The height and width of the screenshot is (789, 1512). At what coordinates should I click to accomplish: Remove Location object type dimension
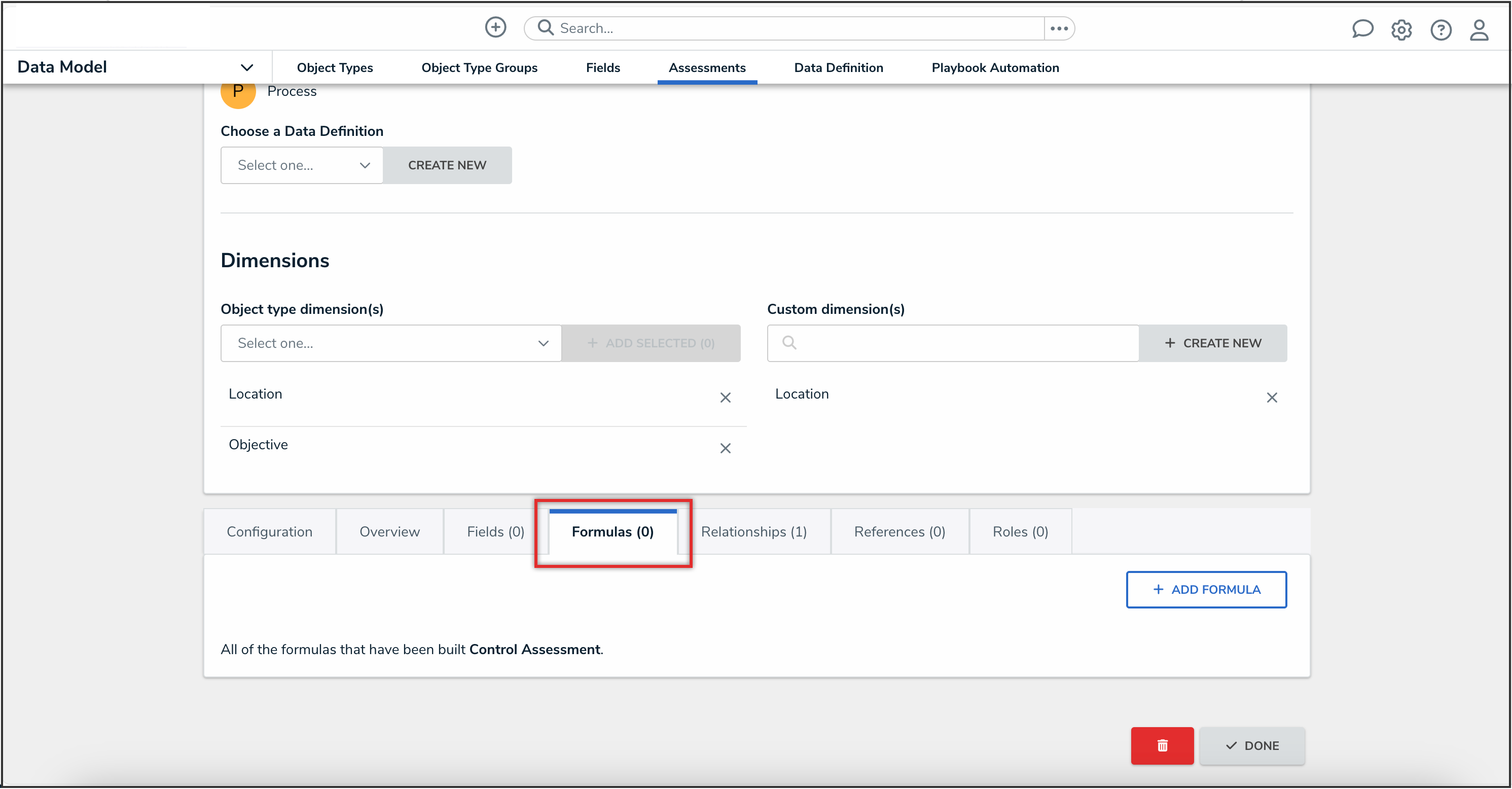(x=725, y=398)
